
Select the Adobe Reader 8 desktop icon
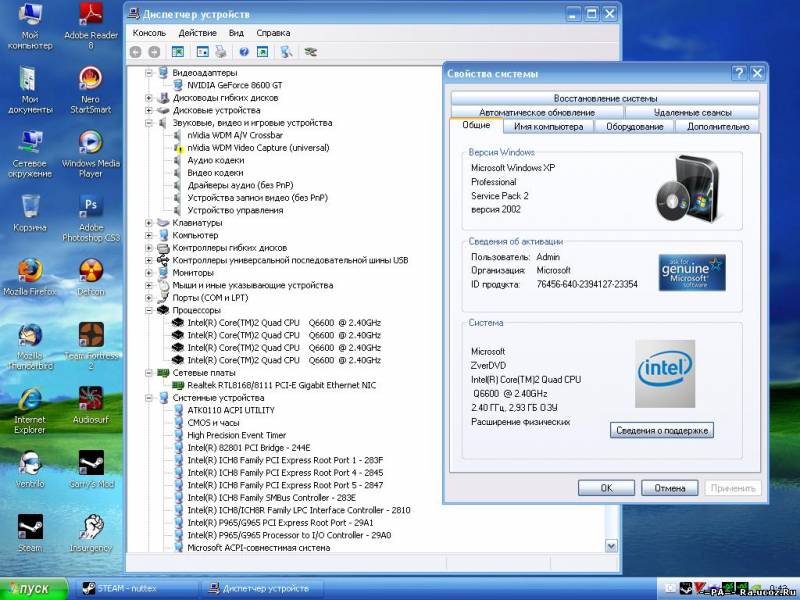[x=91, y=26]
